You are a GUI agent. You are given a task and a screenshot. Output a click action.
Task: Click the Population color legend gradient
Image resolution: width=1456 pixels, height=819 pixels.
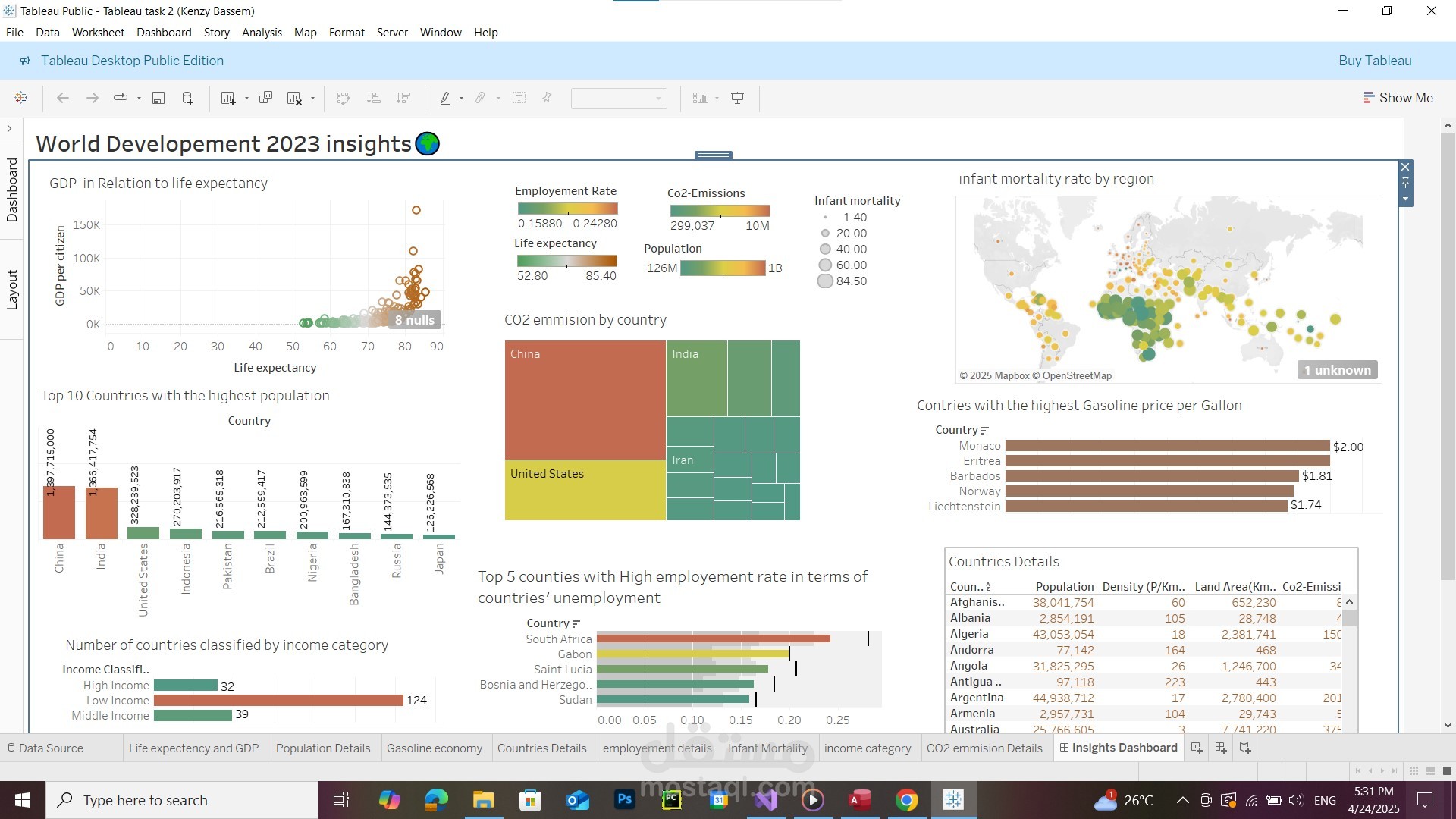(x=723, y=268)
